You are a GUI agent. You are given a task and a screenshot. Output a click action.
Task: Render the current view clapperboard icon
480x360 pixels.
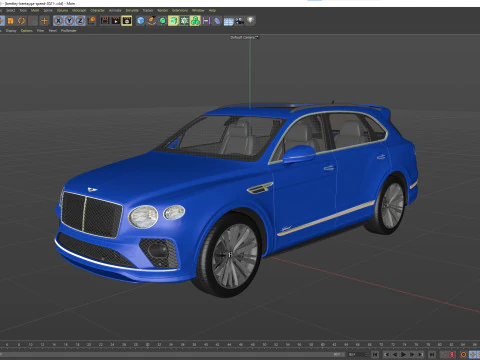(x=105, y=21)
